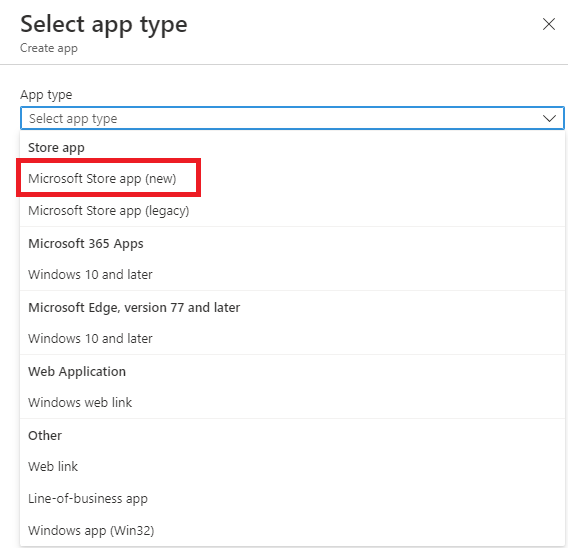This screenshot has width=568, height=548.
Task: Collapse the App type dropdown chevron
Action: point(549,118)
